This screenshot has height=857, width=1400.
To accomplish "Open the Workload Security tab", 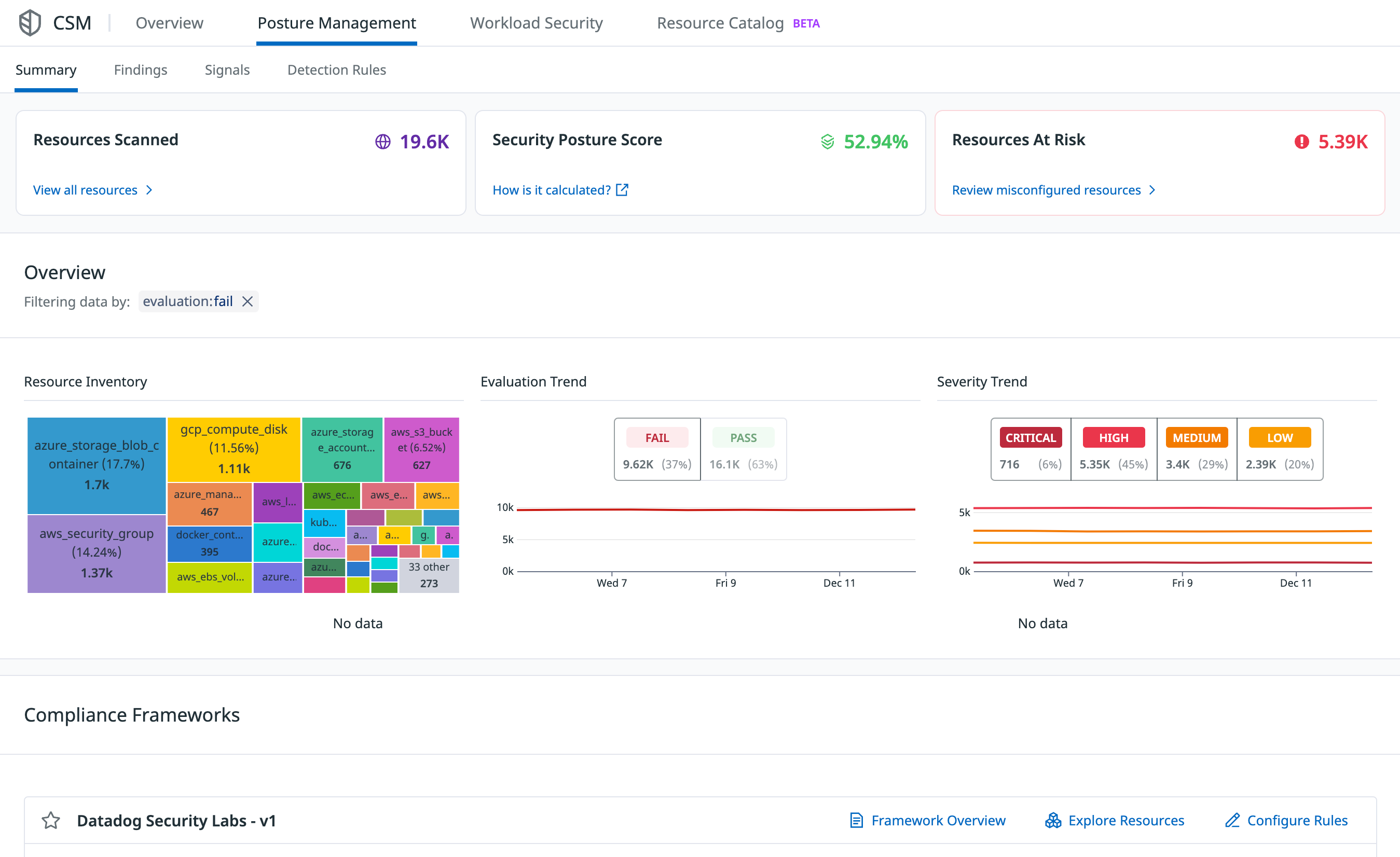I will [536, 23].
